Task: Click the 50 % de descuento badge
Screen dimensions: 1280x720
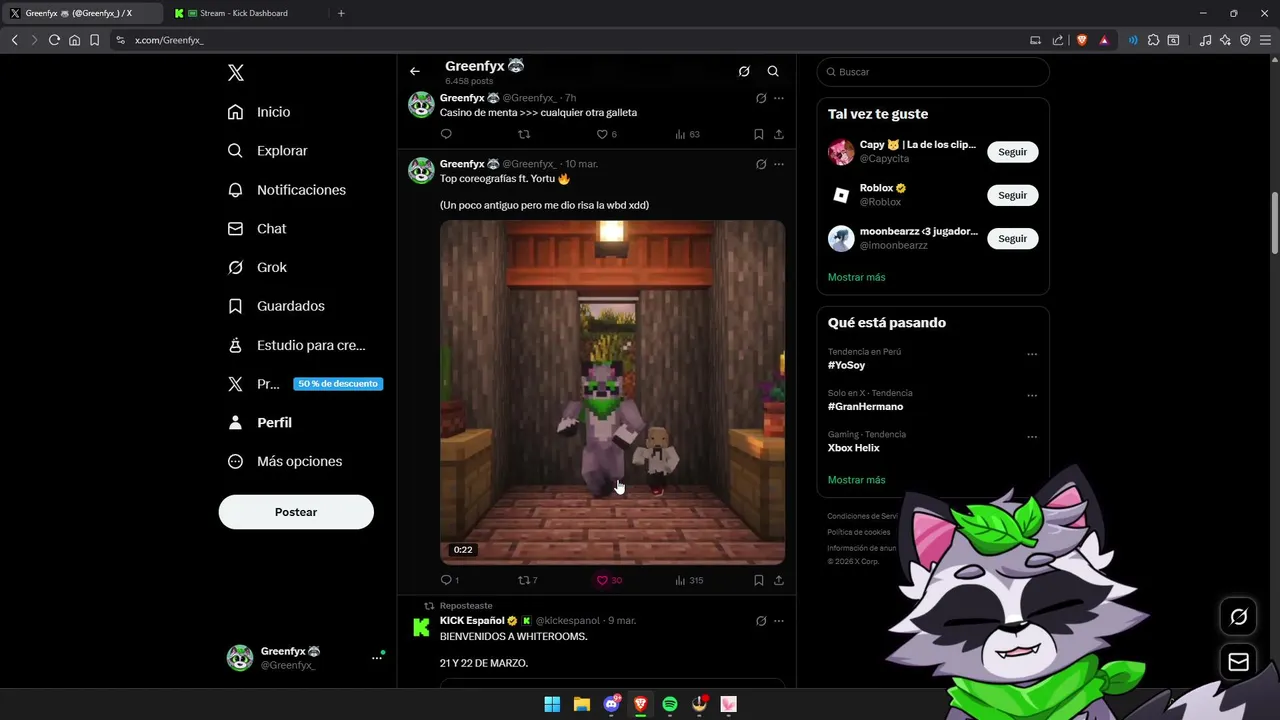Action: pyautogui.click(x=338, y=384)
